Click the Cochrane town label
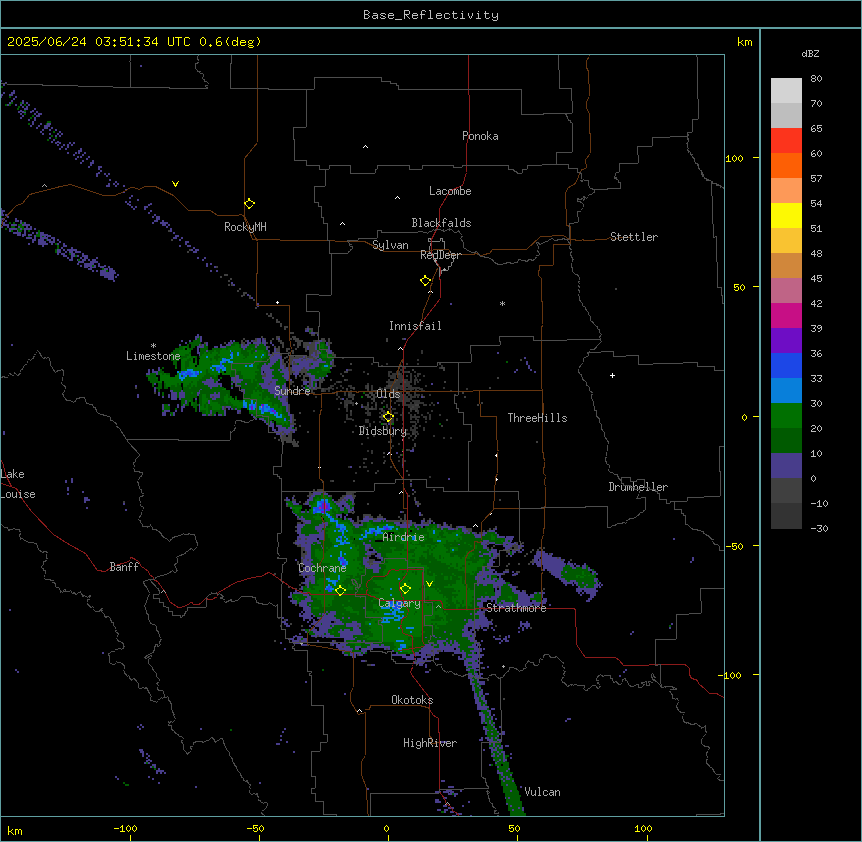The width and height of the screenshot is (862, 842). tap(322, 568)
